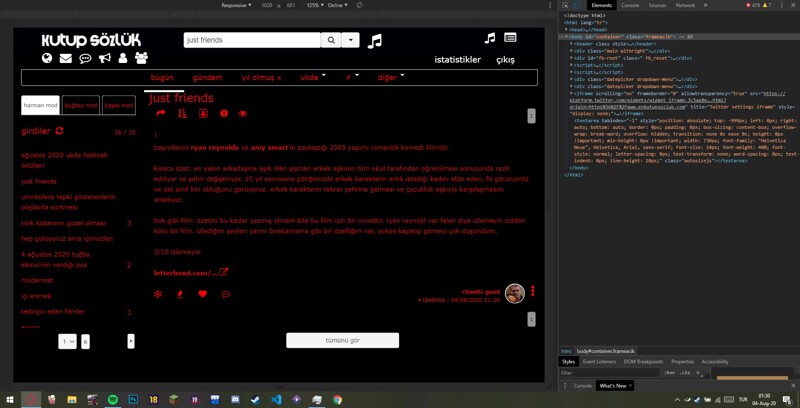This screenshot has width=800, height=408.
Task: Open the chat bubble icon in header
Action: [85, 58]
